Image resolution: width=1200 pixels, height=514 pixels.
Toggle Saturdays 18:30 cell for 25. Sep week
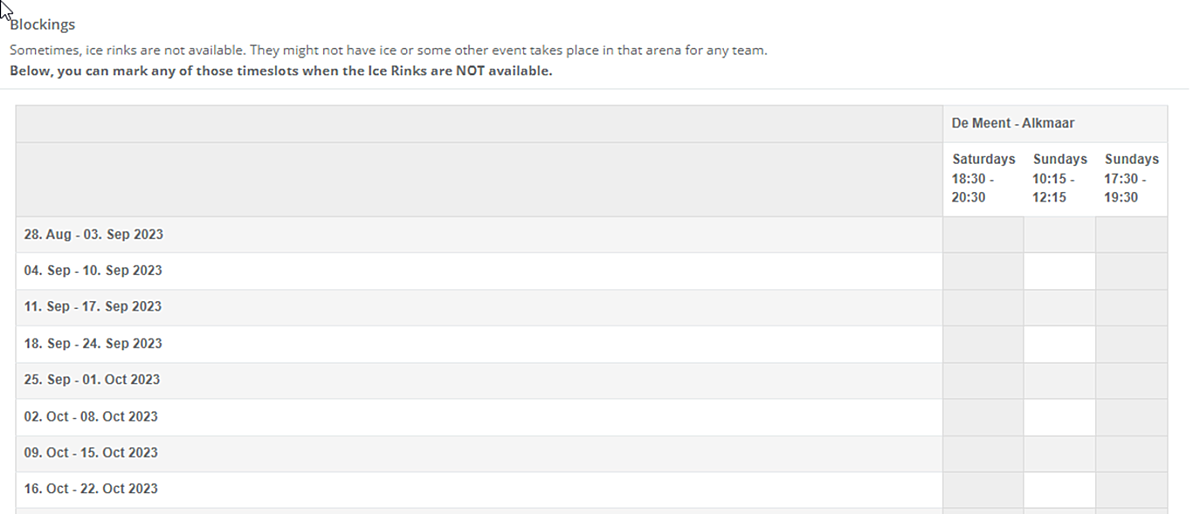[983, 380]
